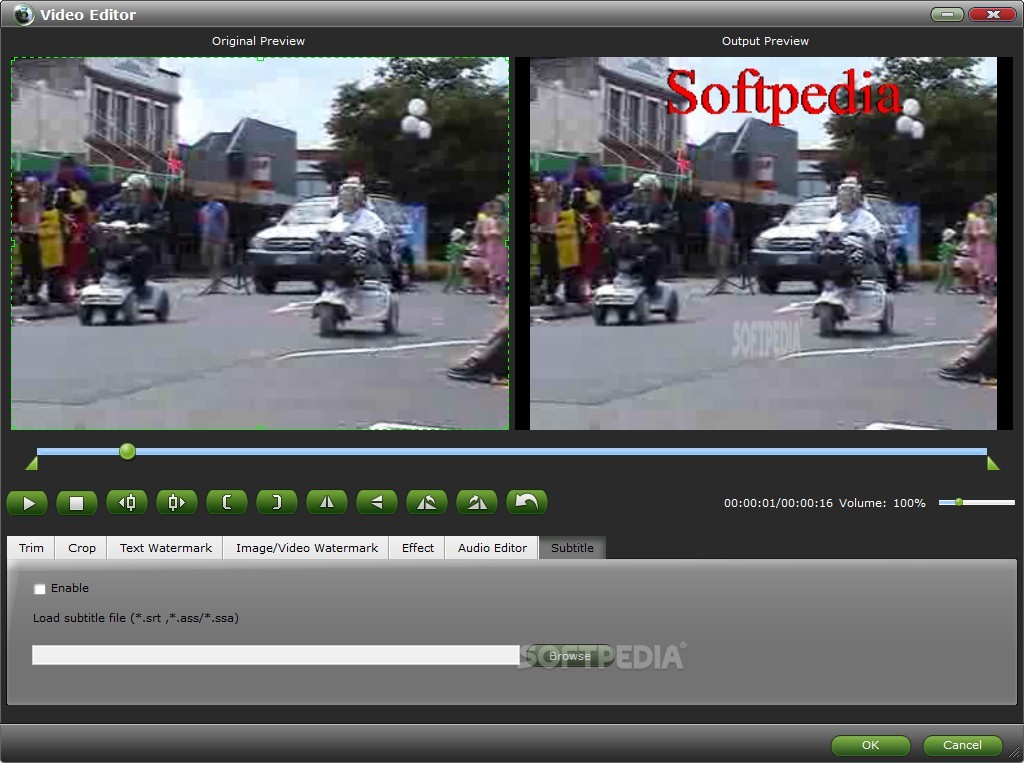Click the Volume: 100% label

(x=882, y=503)
